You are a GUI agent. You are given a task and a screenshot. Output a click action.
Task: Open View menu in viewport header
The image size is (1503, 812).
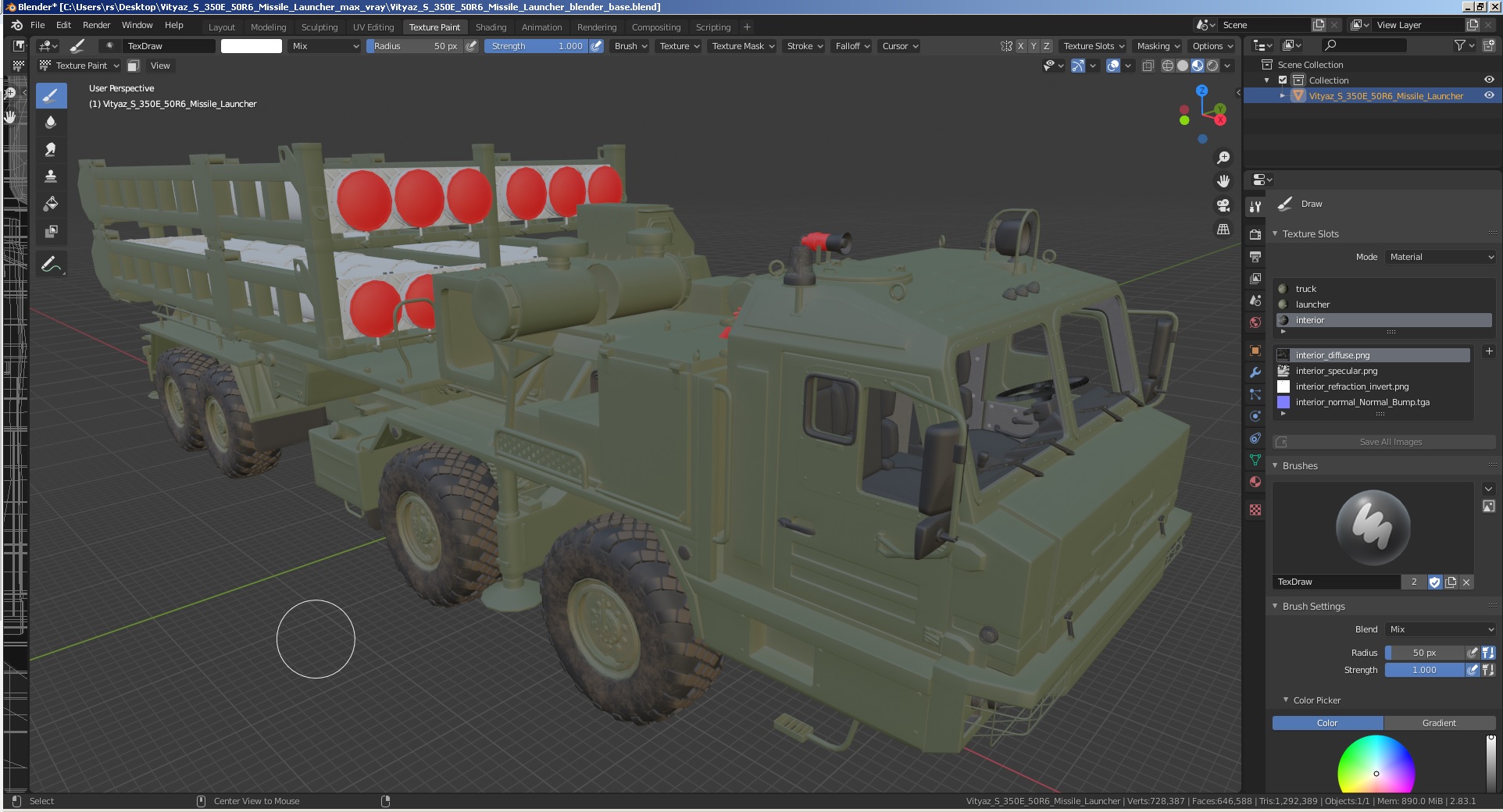click(160, 66)
